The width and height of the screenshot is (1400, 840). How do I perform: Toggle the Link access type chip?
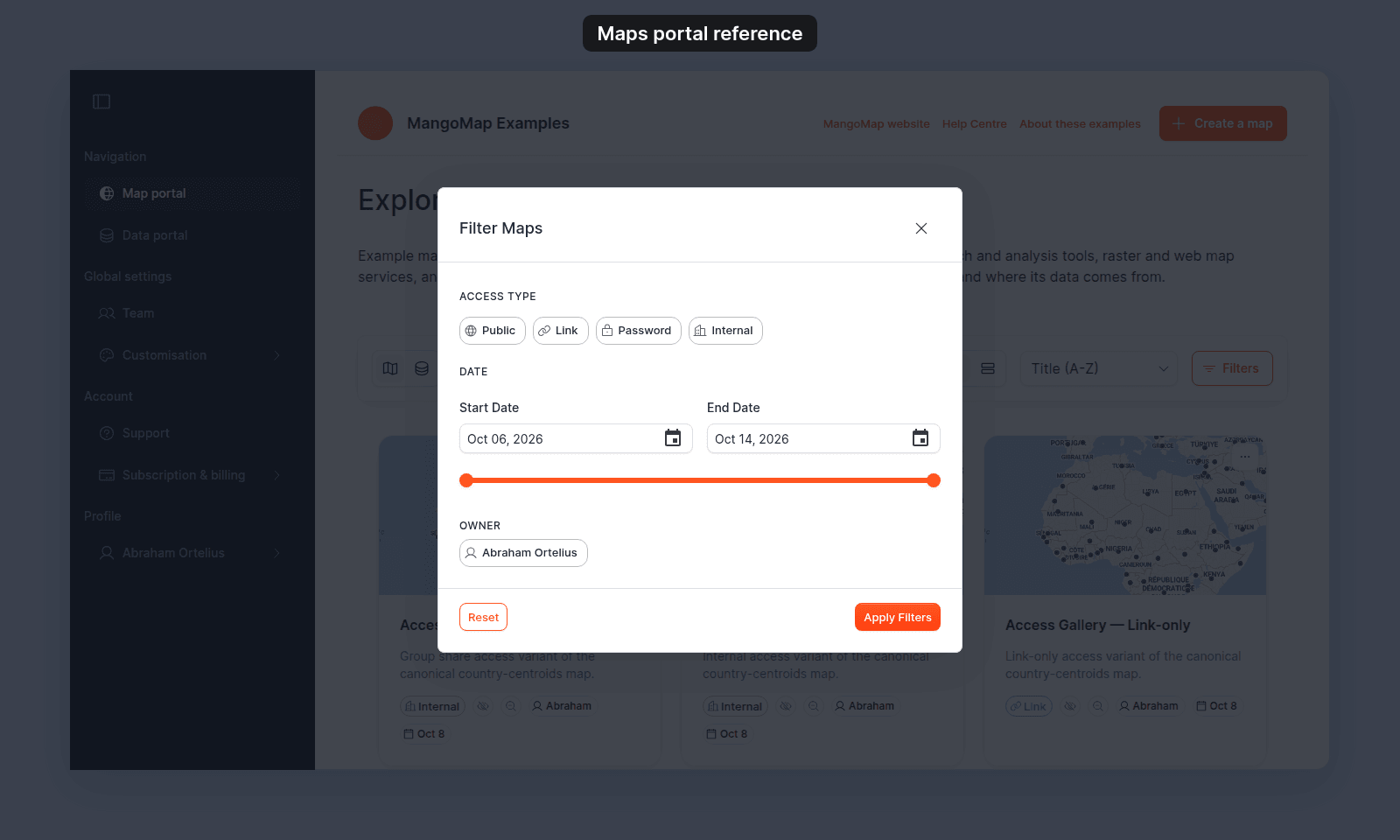click(560, 331)
